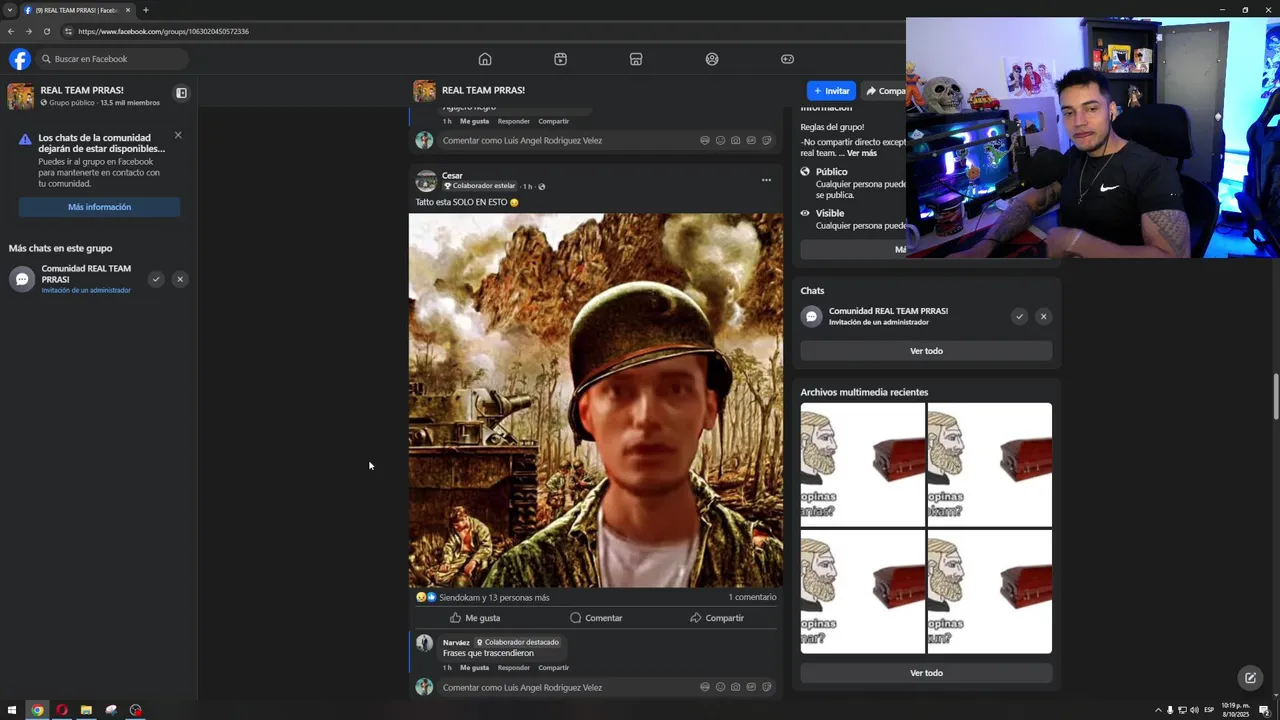
Task: Open a new browser tab
Action: tap(145, 10)
